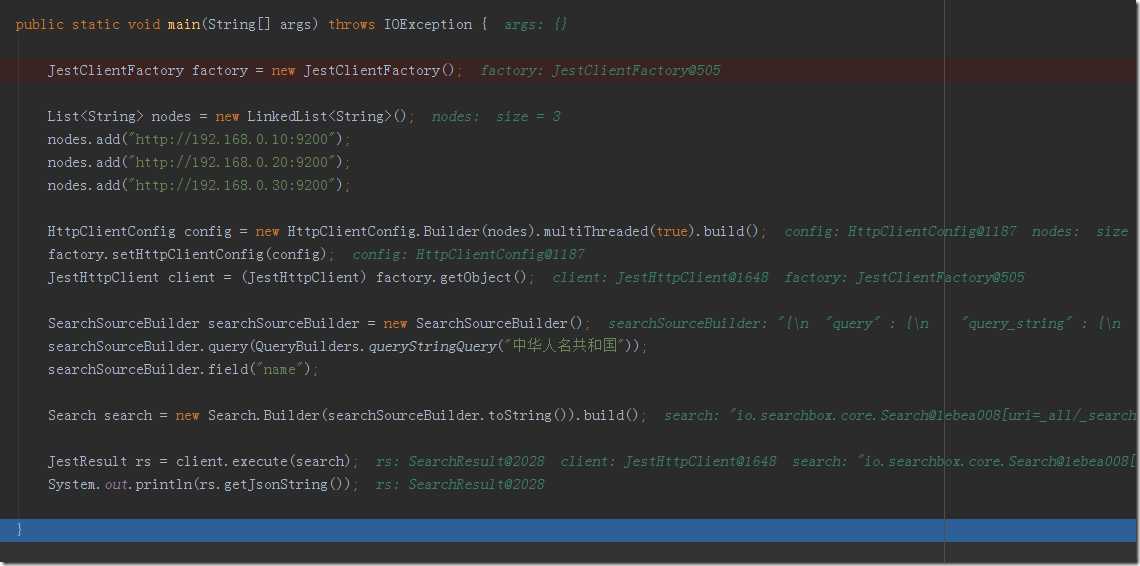
Task: Click 'new SearchSourceBuilder()' constructor call
Action: point(483,324)
